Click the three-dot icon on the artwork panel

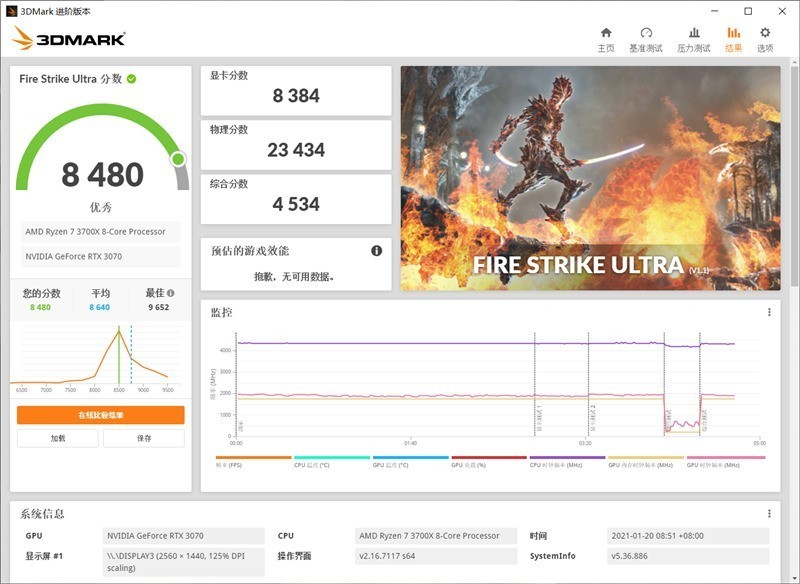coord(768,70)
